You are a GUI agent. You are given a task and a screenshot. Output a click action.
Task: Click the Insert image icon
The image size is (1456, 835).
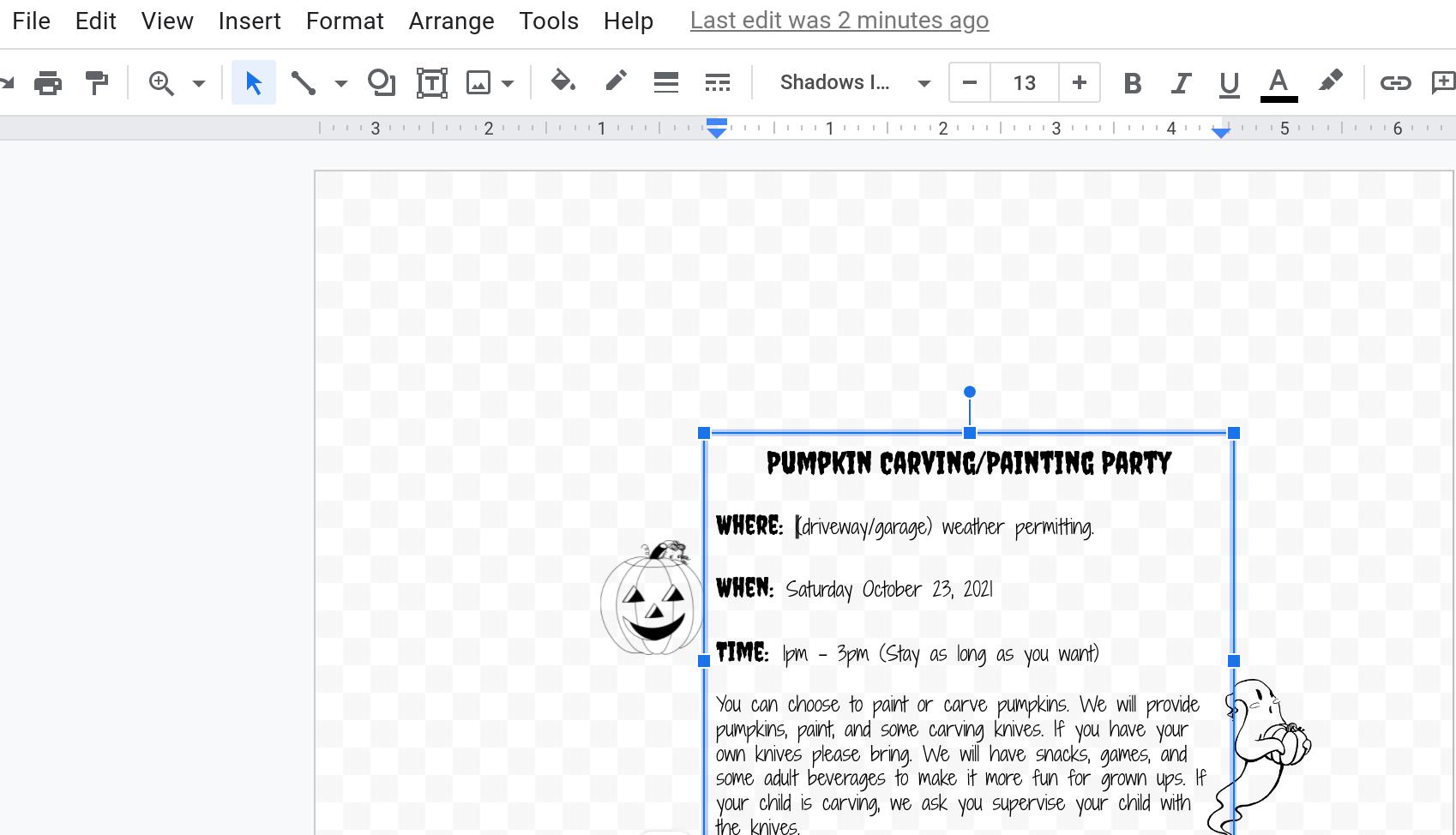478,83
